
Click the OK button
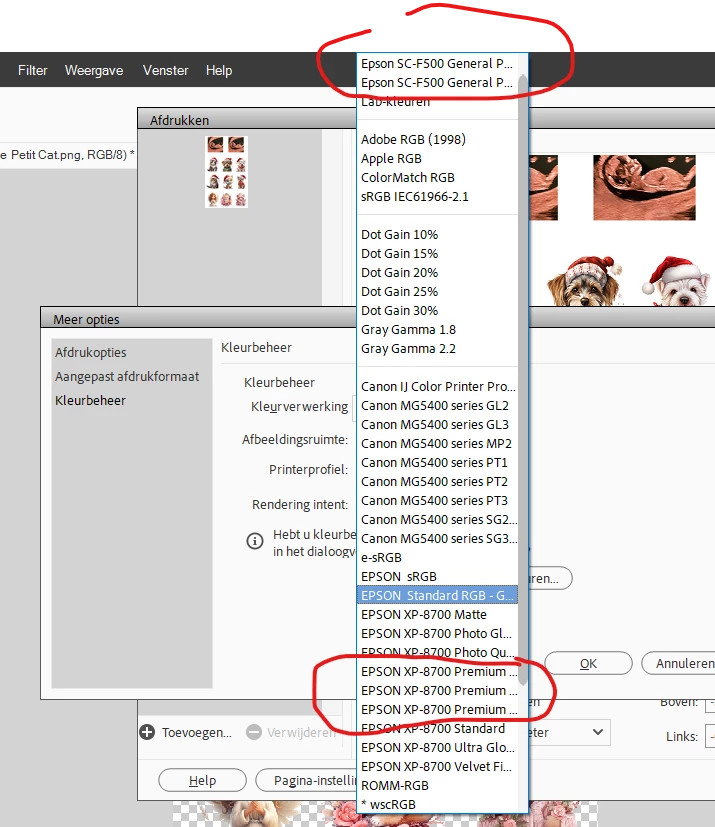click(588, 663)
